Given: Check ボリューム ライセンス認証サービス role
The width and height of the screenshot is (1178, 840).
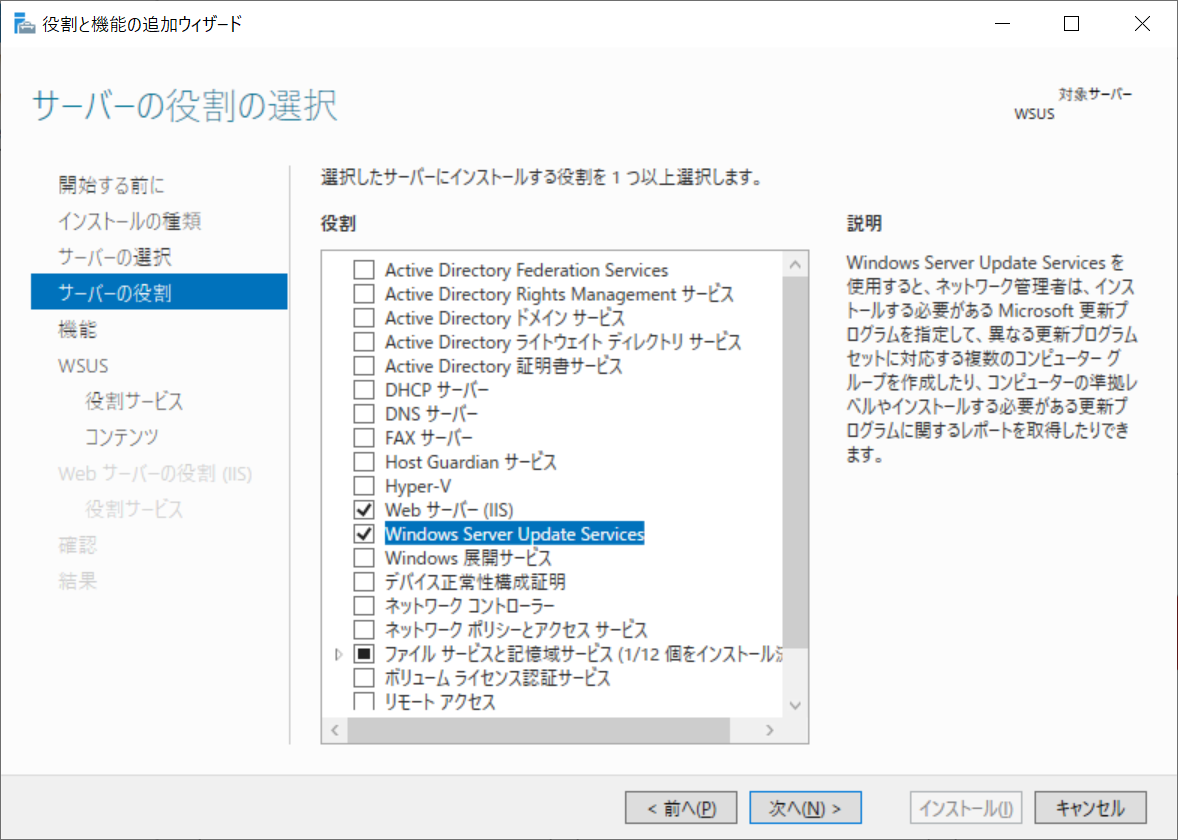Looking at the screenshot, I should 364,678.
